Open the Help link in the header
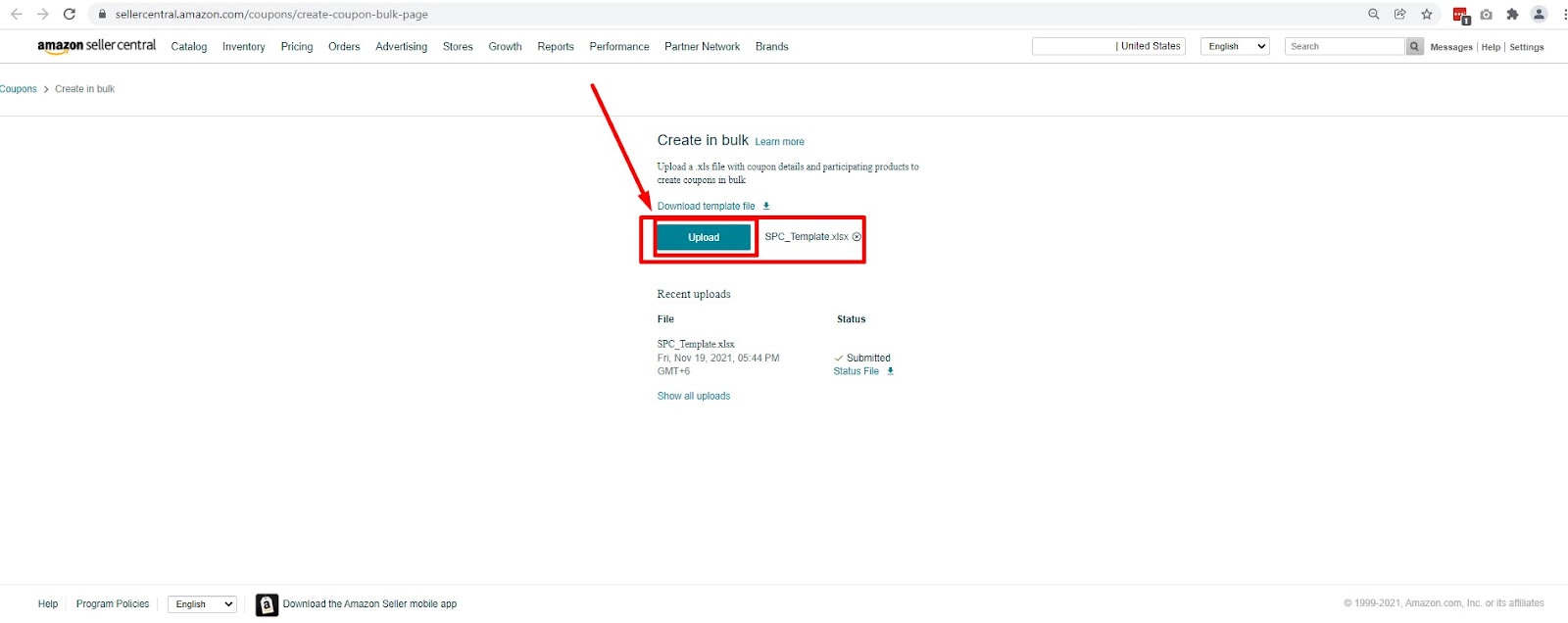 1491,47
